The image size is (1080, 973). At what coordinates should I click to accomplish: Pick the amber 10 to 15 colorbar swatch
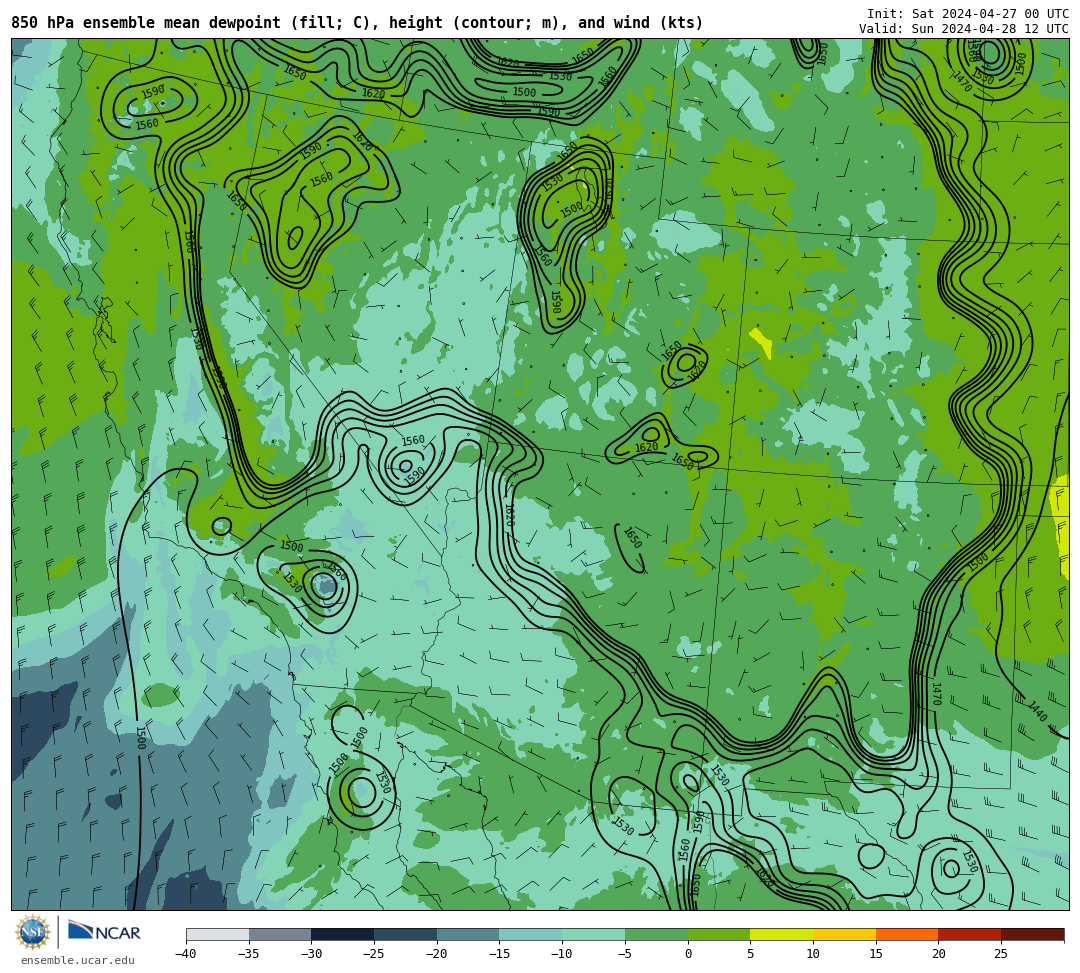[x=844, y=934]
